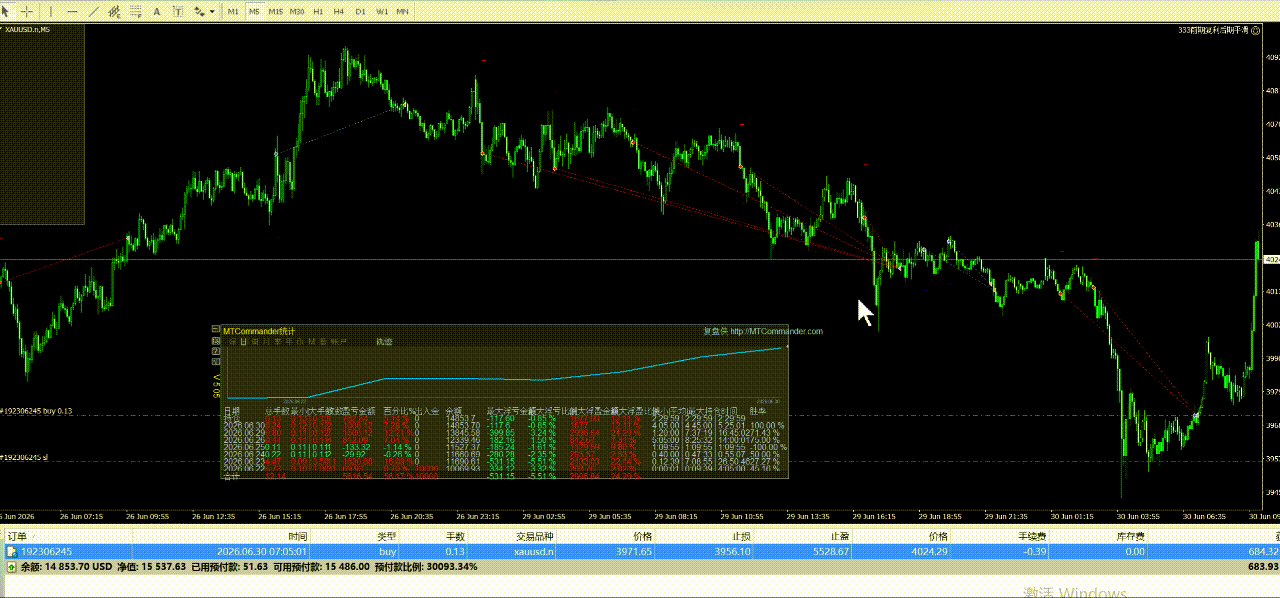This screenshot has height=598, width=1280.
Task: Click the #192306245 sl line label
Action: tap(24, 457)
